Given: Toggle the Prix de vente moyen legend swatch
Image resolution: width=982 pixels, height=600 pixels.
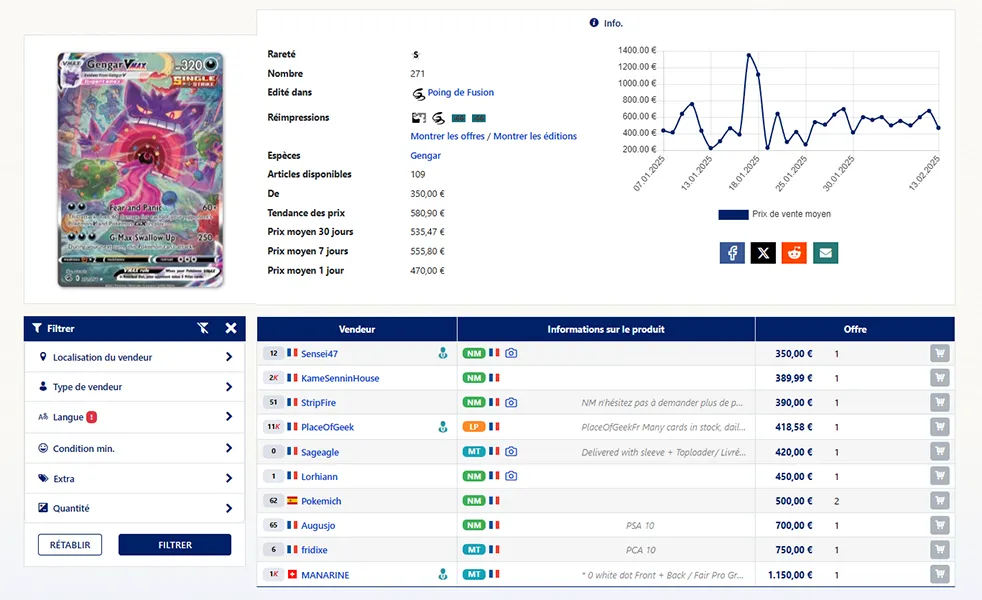Looking at the screenshot, I should (x=733, y=214).
